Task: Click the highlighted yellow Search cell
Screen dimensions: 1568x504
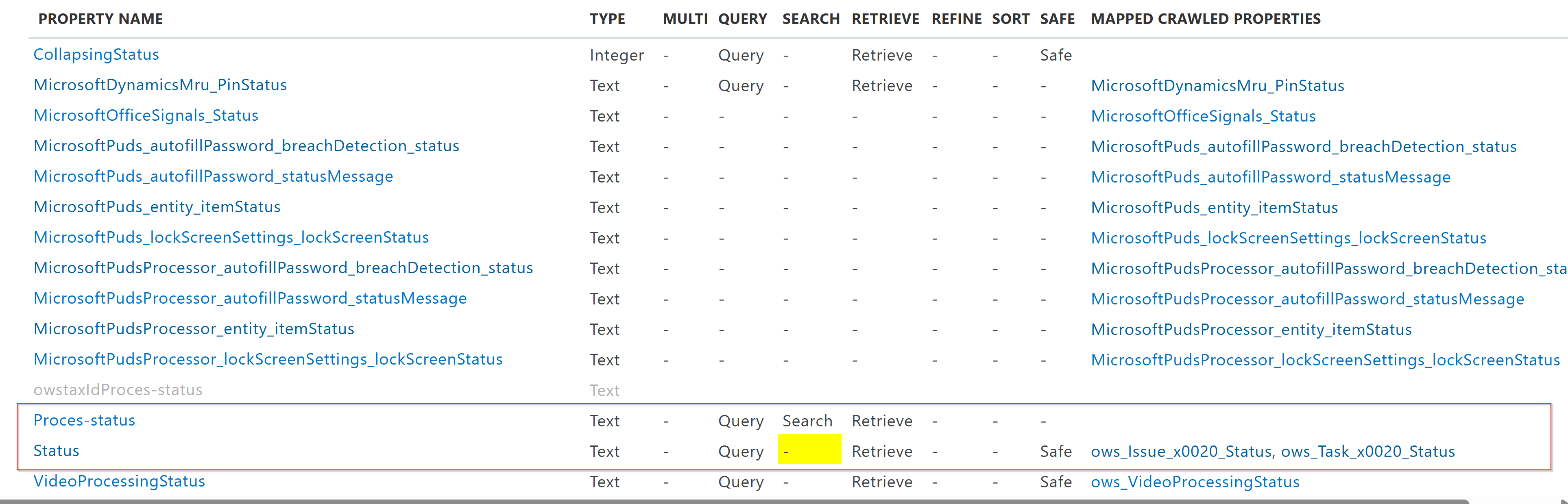Action: tap(809, 449)
